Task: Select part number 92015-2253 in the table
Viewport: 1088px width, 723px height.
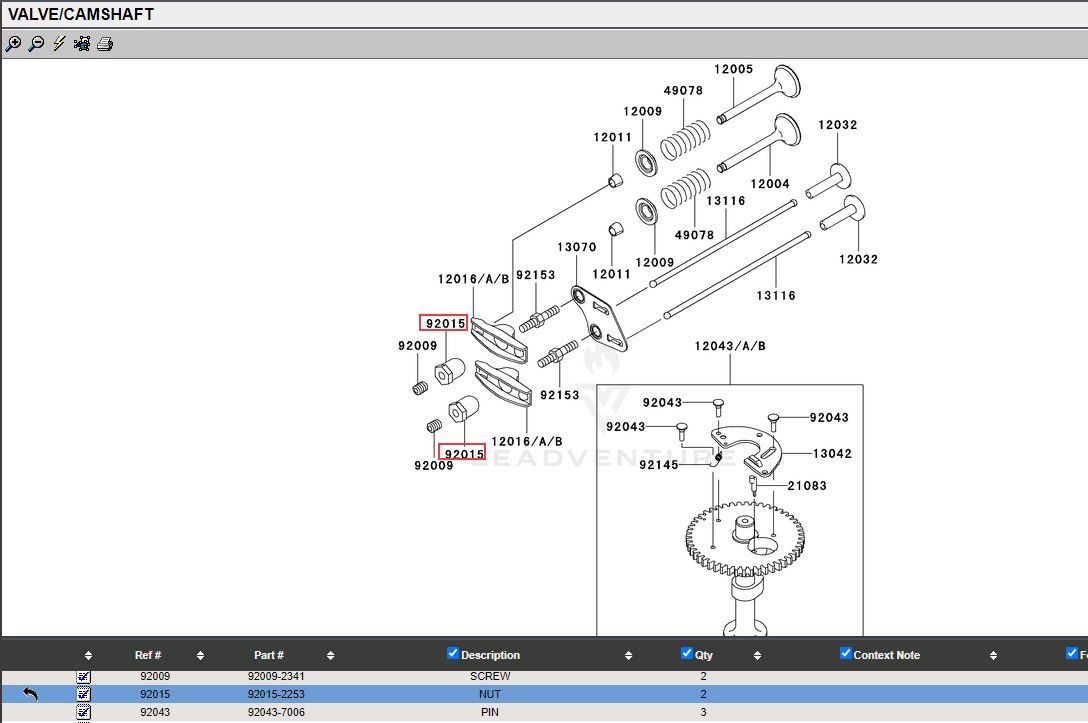Action: pyautogui.click(x=275, y=694)
